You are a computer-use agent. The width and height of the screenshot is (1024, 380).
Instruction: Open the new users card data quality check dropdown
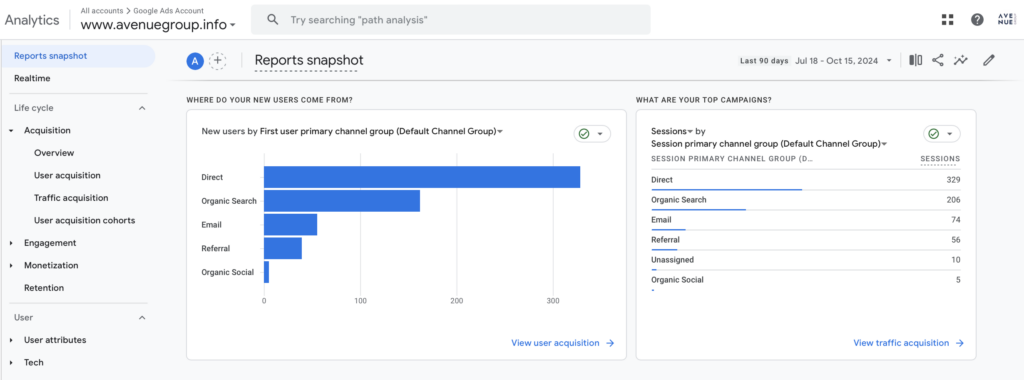tap(592, 134)
